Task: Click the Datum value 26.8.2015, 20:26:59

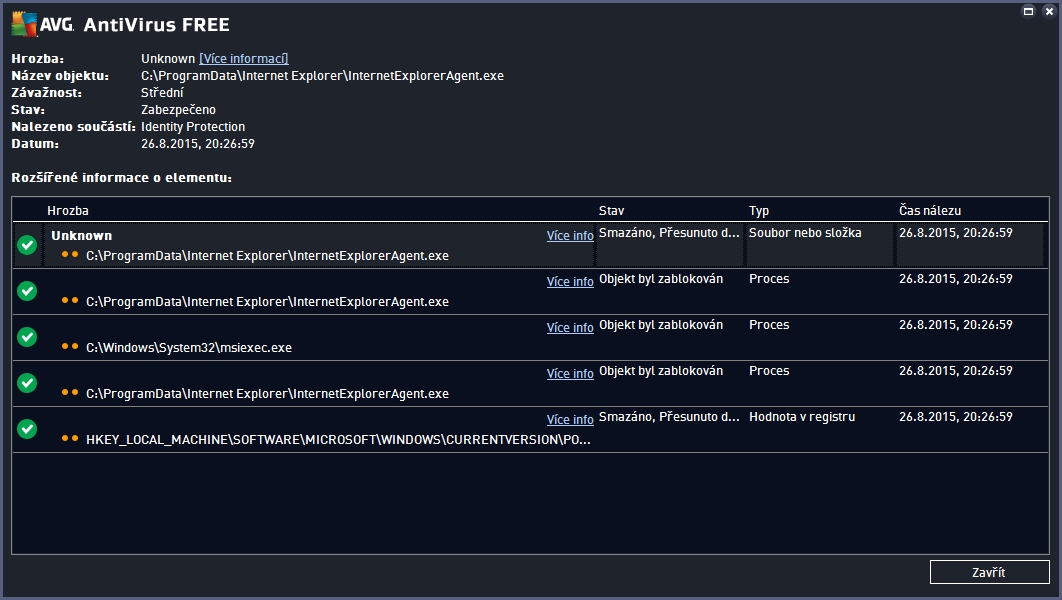Action: (x=198, y=144)
